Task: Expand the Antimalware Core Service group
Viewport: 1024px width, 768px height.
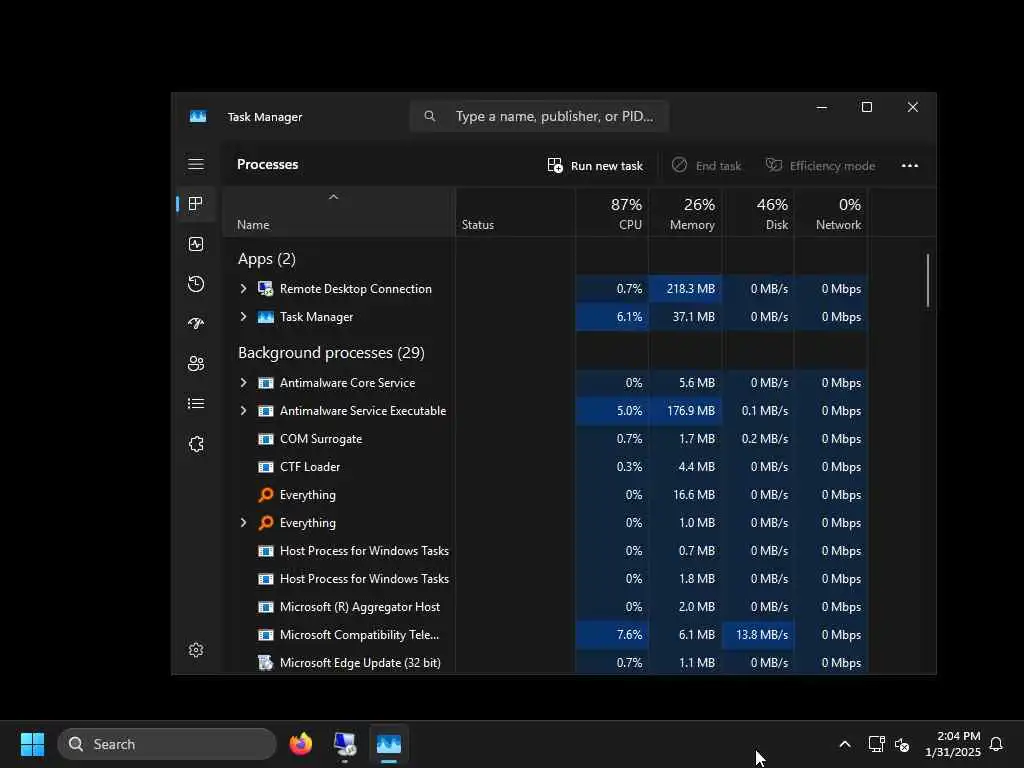Action: (243, 383)
